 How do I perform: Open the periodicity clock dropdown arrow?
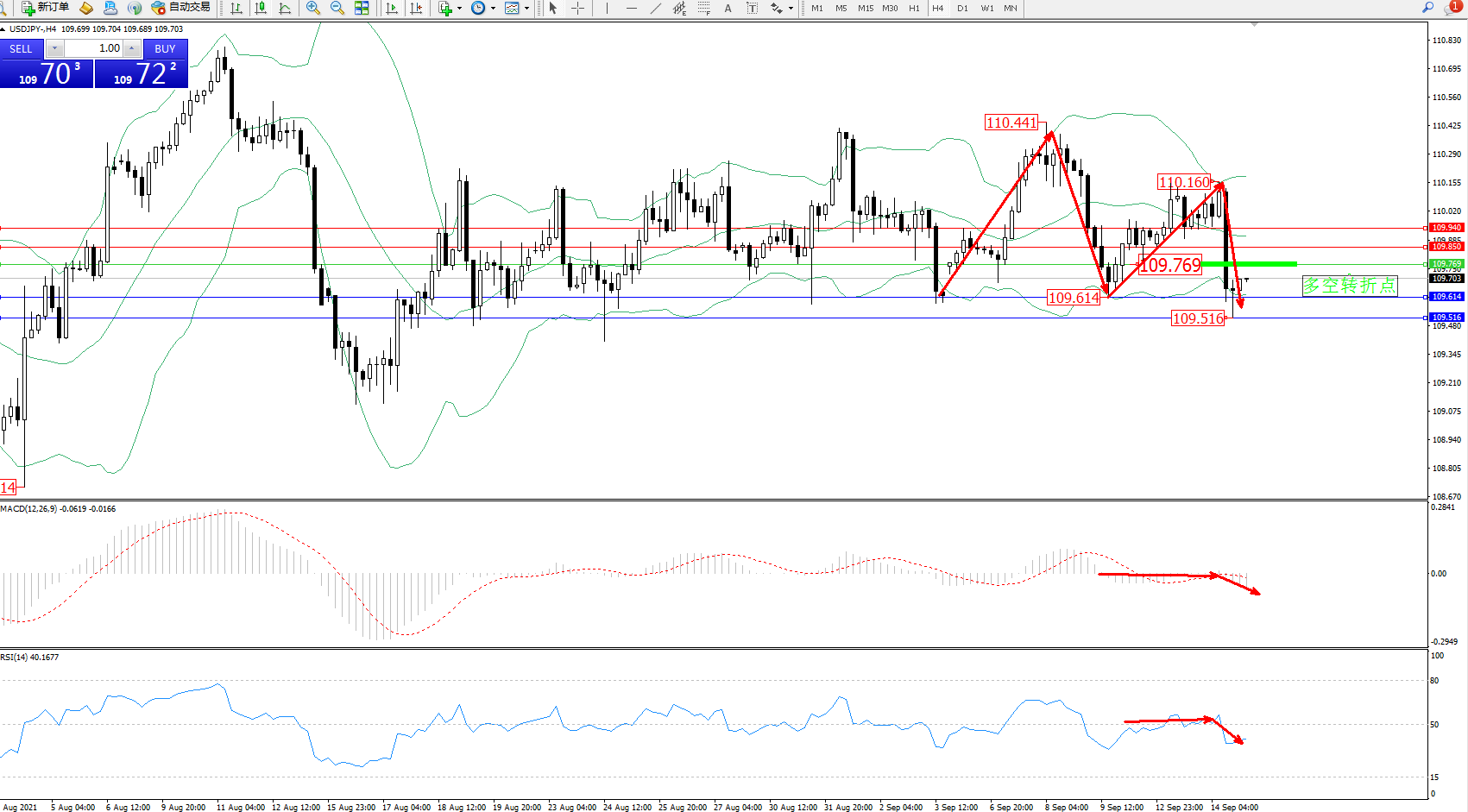(x=493, y=8)
